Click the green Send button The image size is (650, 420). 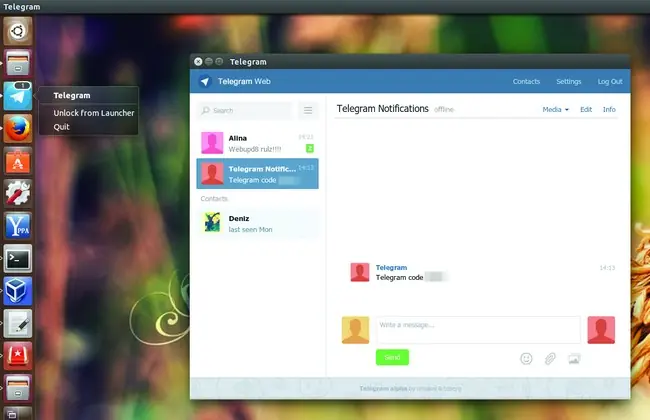click(x=392, y=357)
